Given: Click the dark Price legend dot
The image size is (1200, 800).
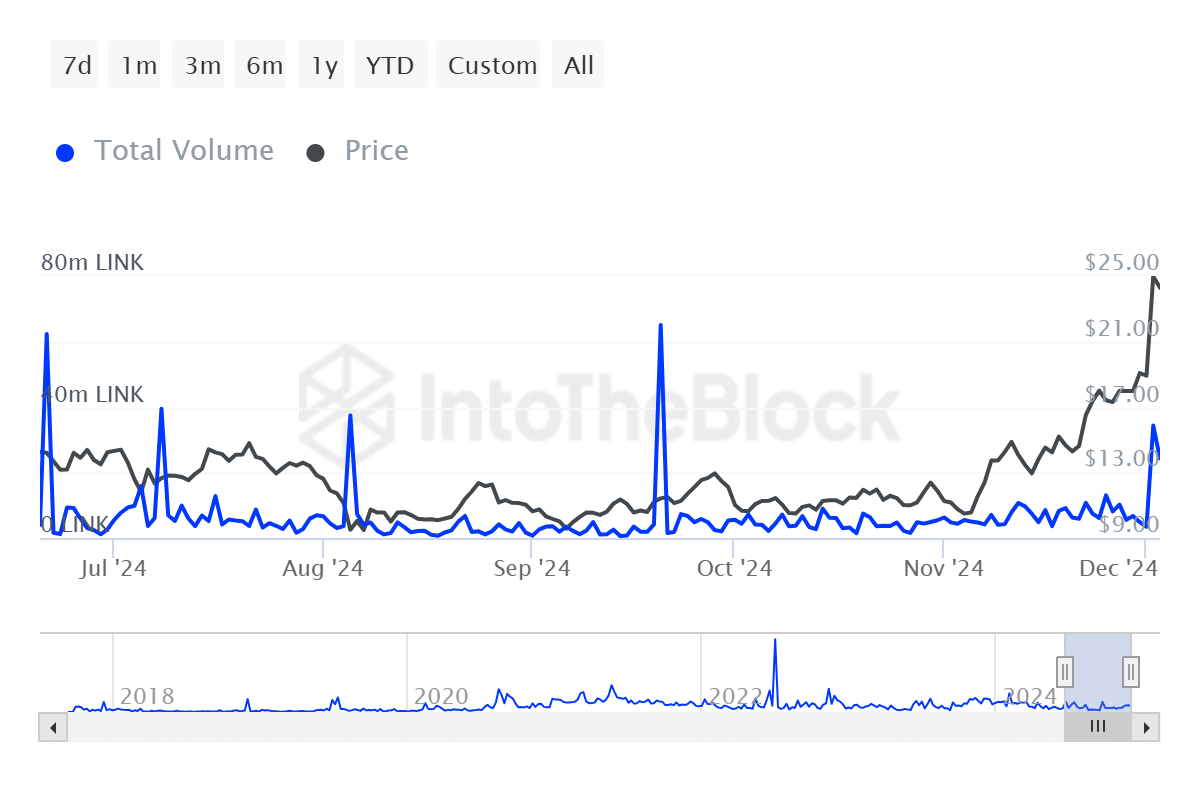Looking at the screenshot, I should click(x=317, y=150).
